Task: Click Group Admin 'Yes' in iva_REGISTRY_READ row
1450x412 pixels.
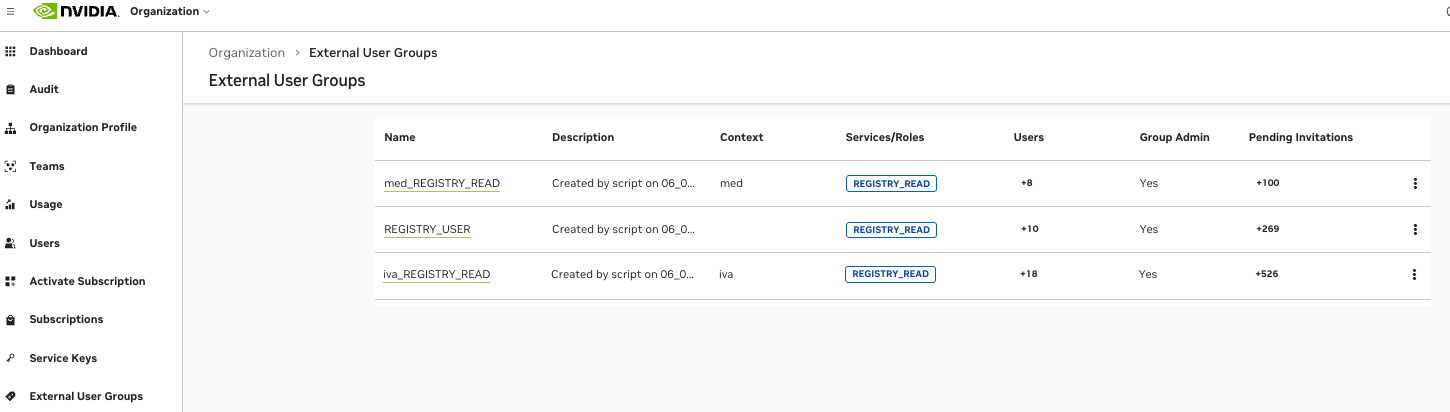Action: [1148, 274]
